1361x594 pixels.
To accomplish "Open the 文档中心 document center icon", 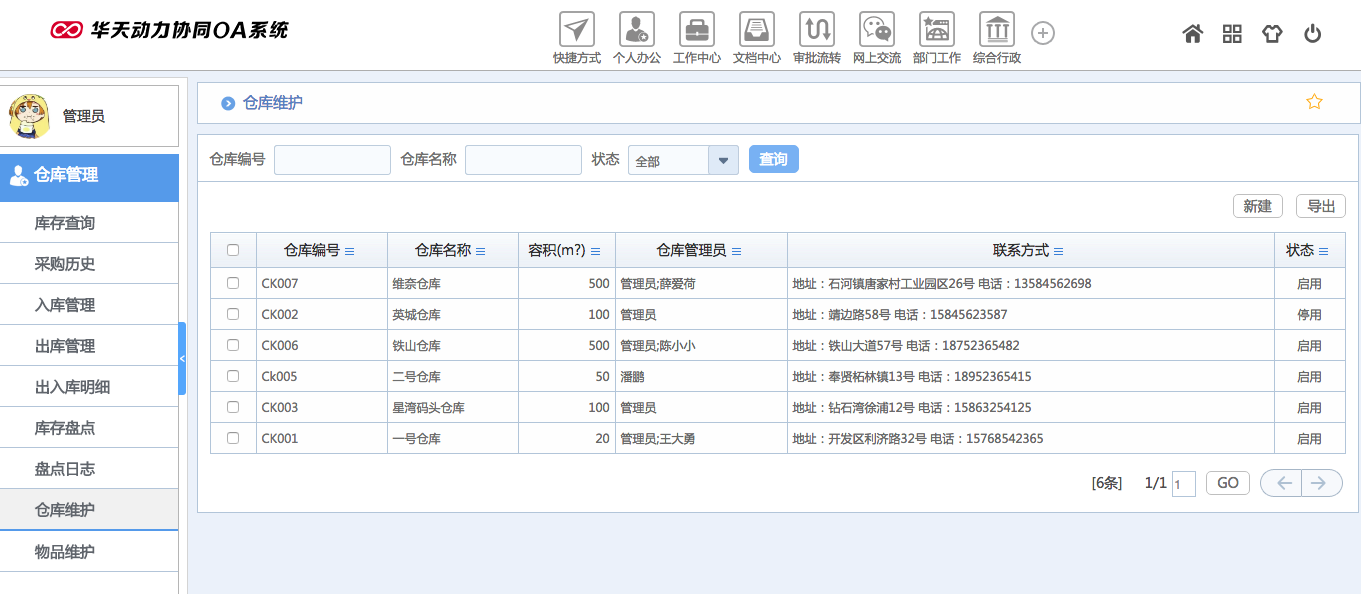I will 756,29.
